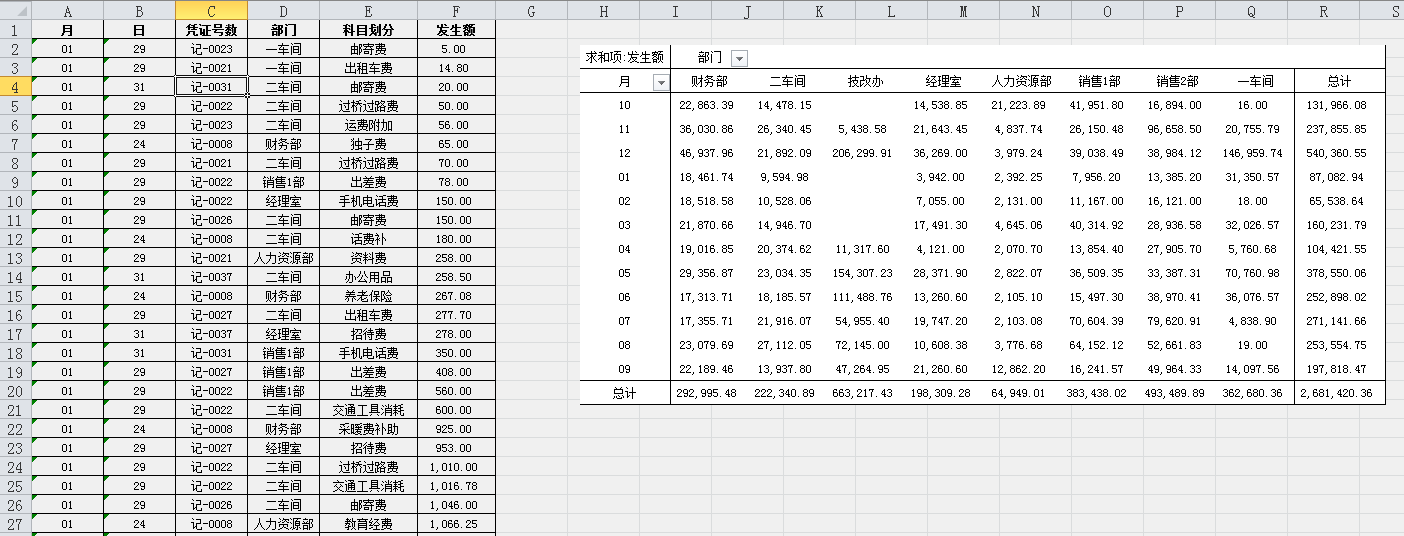Click the 人力资源部 cell in row 13
Screen dimensions: 1404x536
tap(284, 258)
